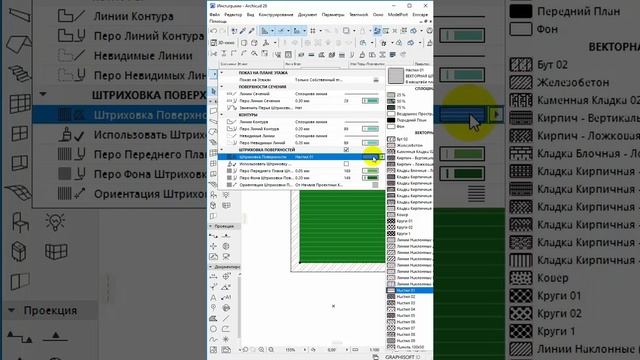Collapse the Проекция toolbox group
The image size is (640, 360).
[211, 226]
